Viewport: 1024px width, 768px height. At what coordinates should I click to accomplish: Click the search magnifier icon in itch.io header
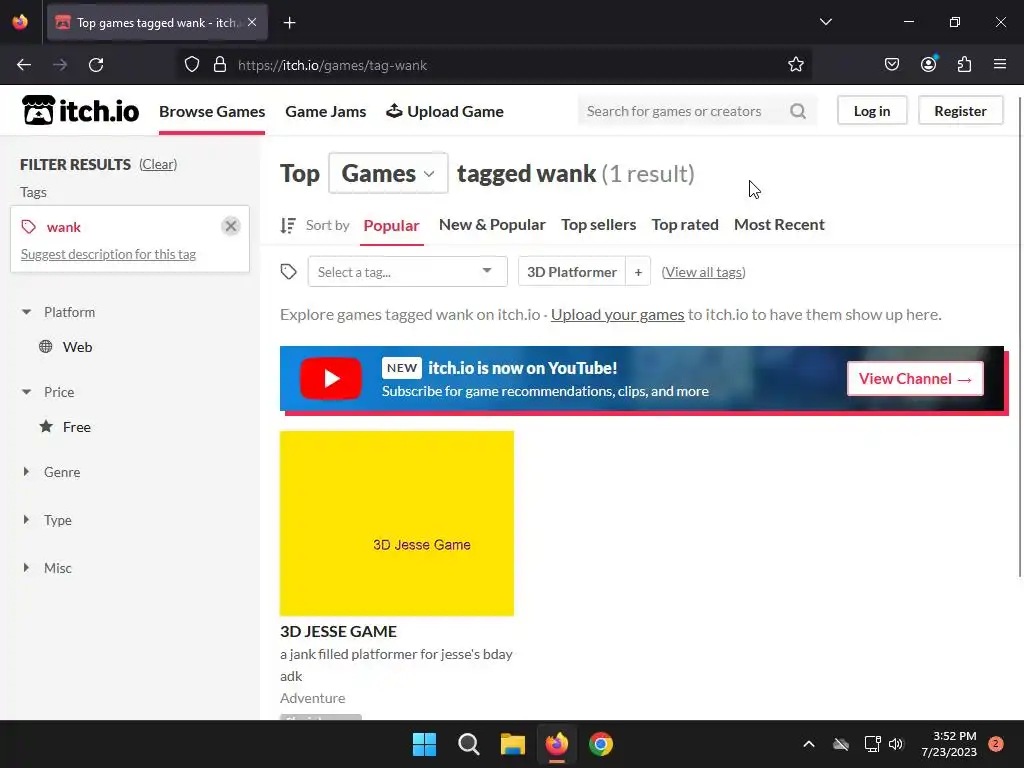tap(798, 111)
